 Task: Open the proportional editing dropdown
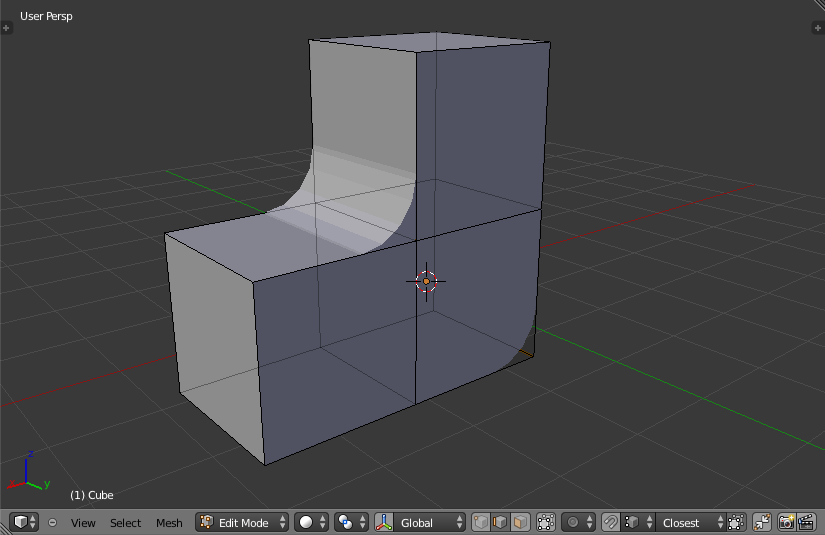(578, 522)
